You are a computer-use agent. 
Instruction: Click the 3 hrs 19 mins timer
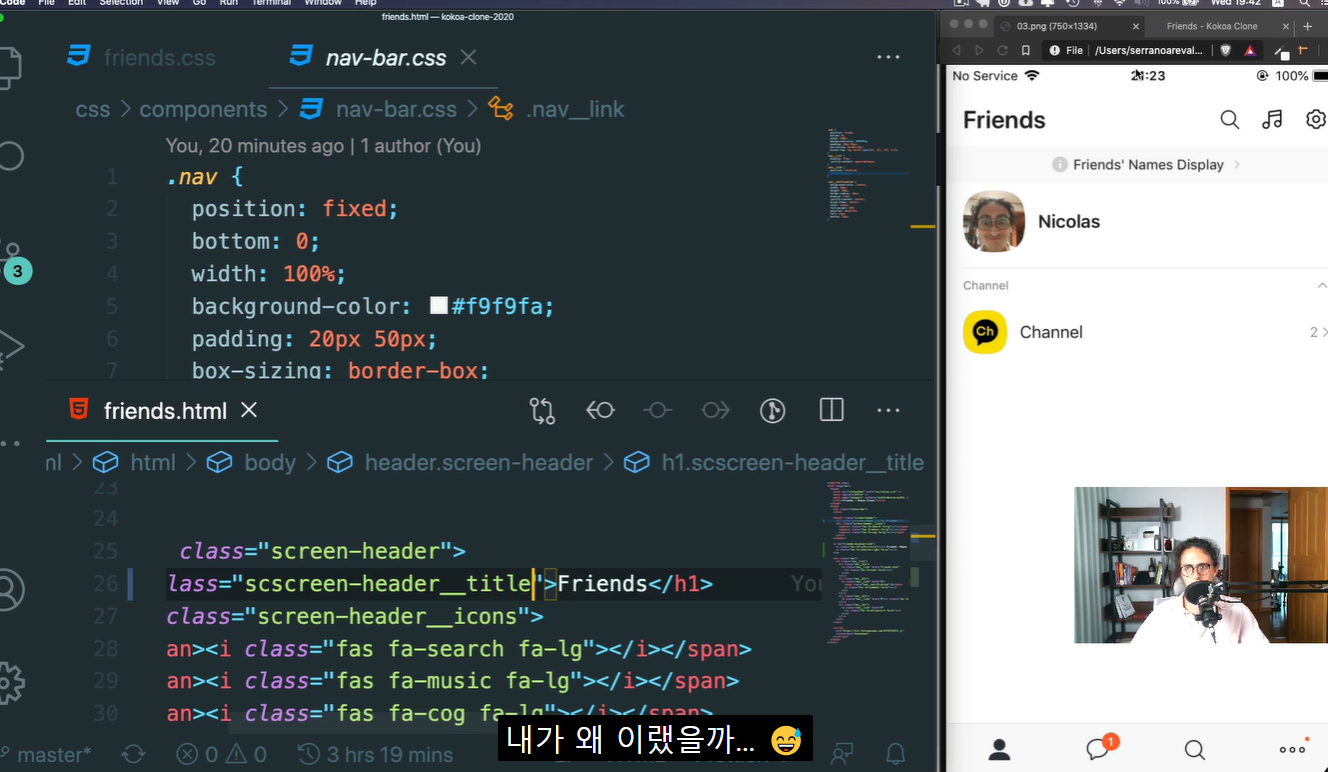[x=375, y=754]
